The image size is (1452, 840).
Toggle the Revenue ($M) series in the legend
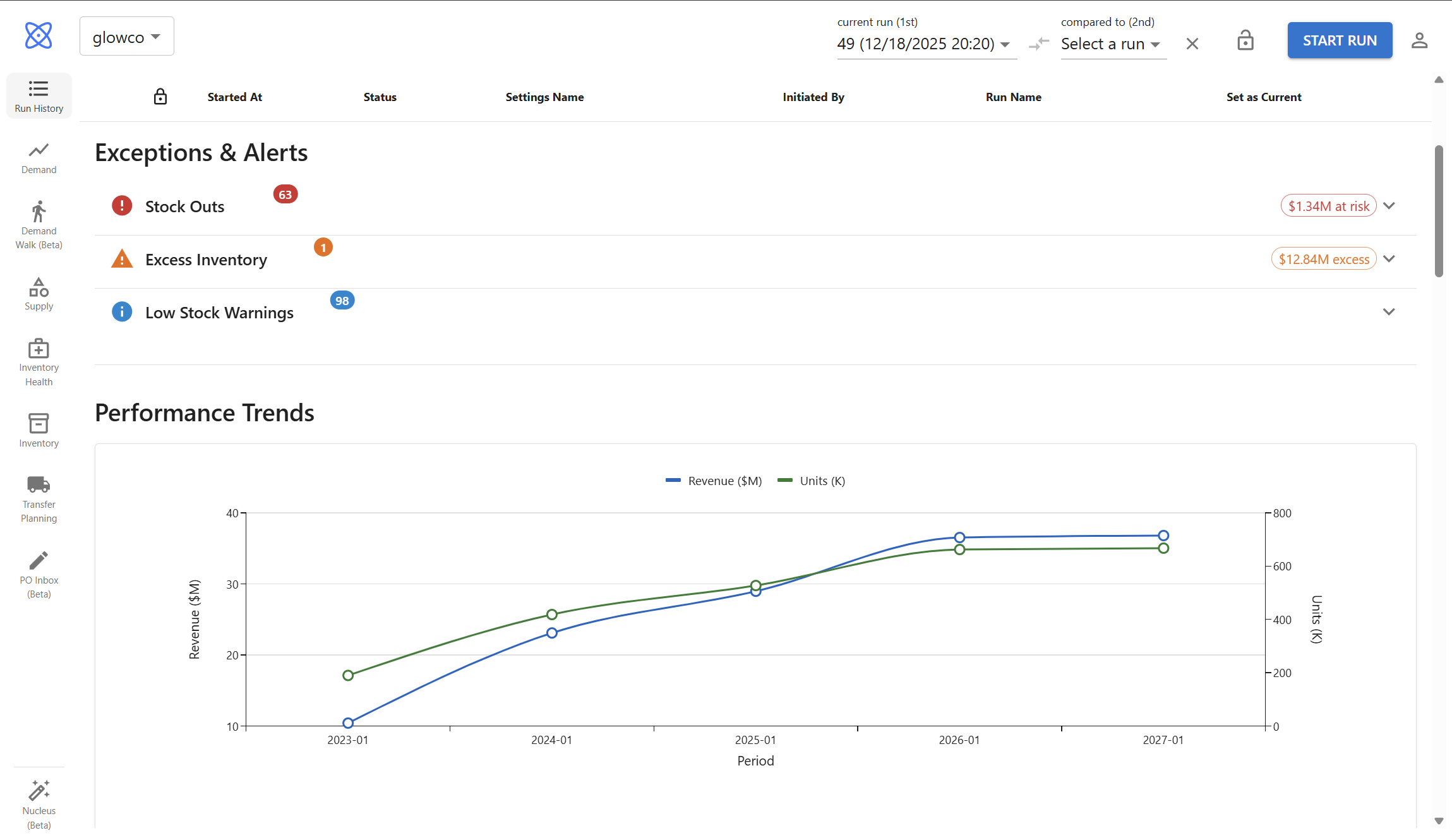point(713,481)
